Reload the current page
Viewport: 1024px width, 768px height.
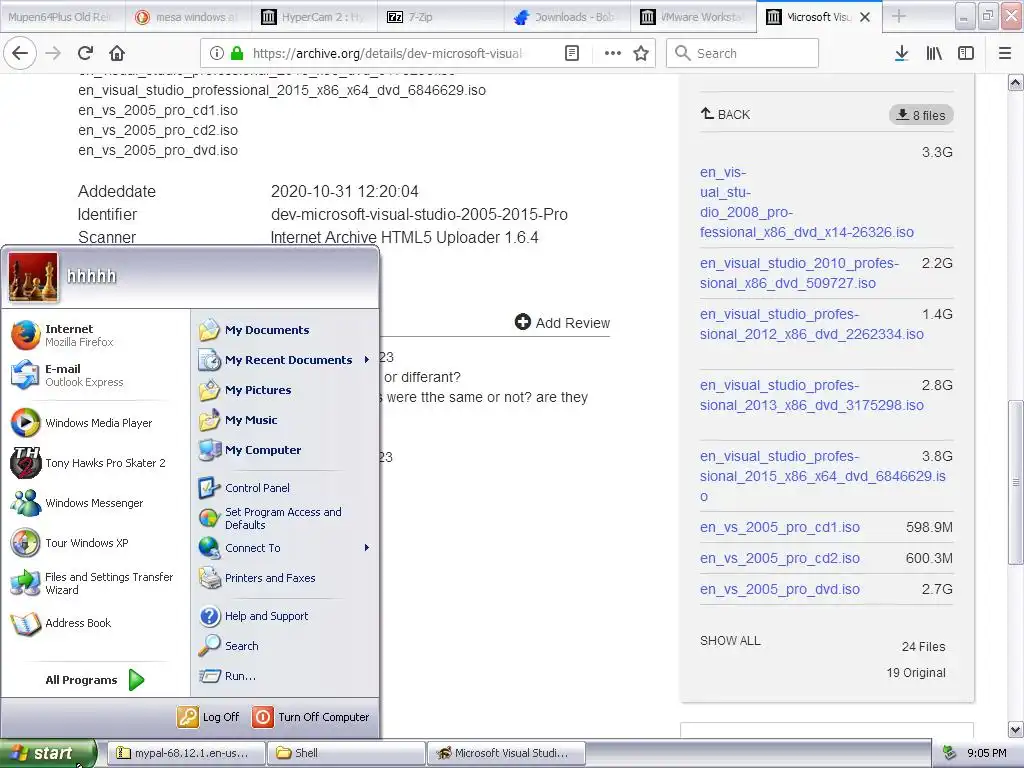[85, 54]
